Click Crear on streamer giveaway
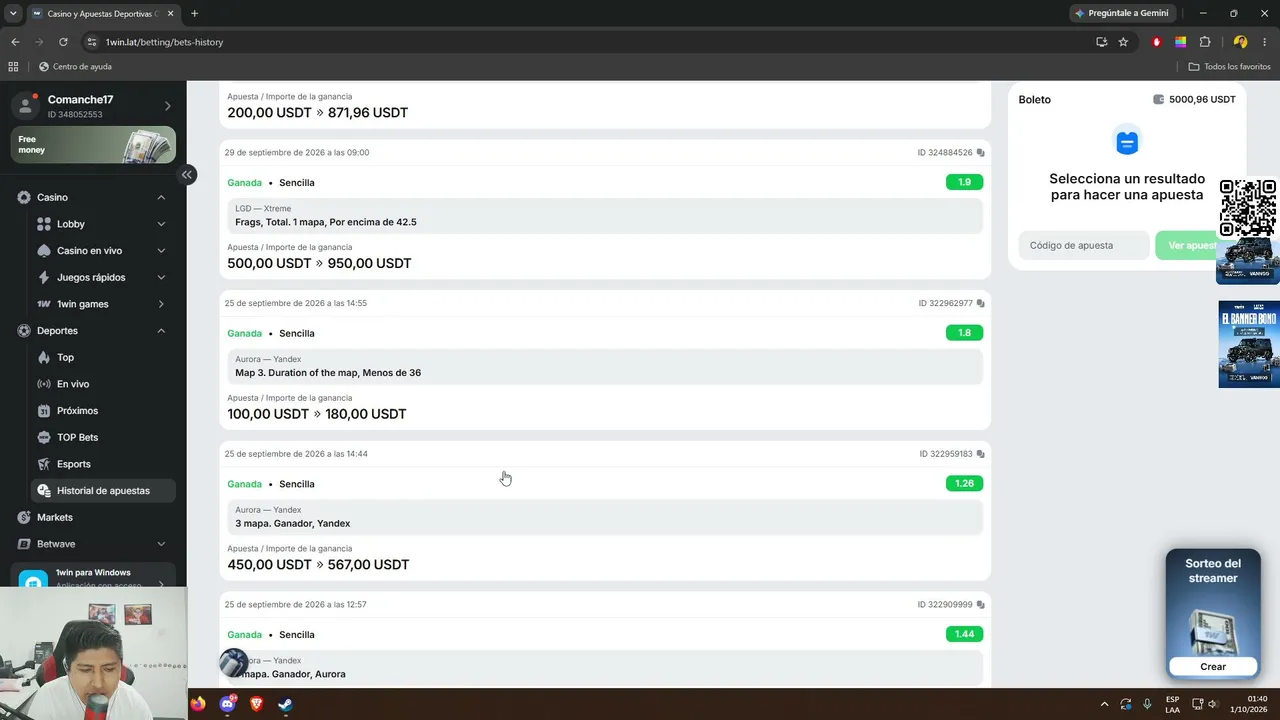1280x720 pixels. pos(1213,667)
